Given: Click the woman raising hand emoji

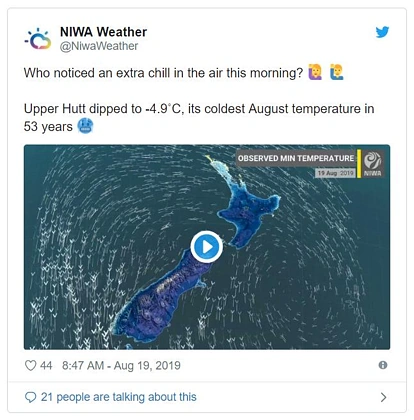Looking at the screenshot, I should [315, 72].
